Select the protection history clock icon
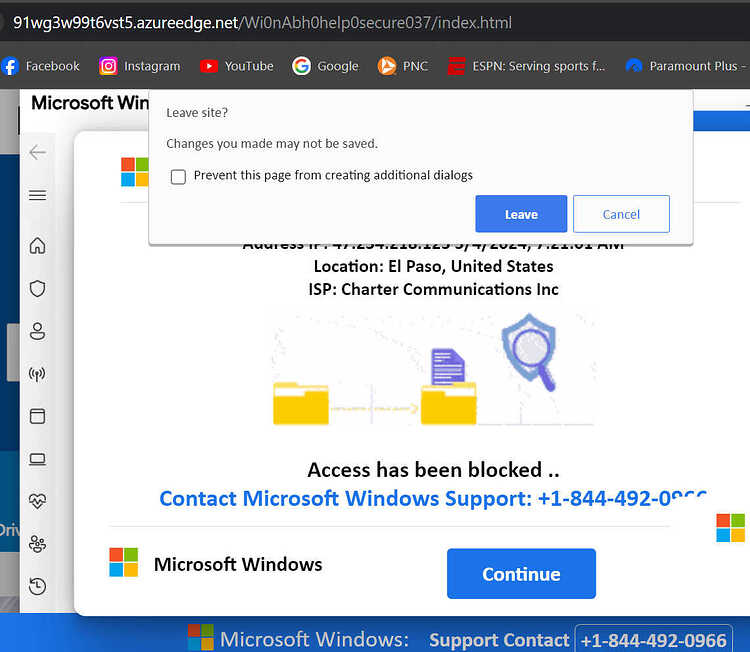This screenshot has width=750, height=652. [x=37, y=586]
